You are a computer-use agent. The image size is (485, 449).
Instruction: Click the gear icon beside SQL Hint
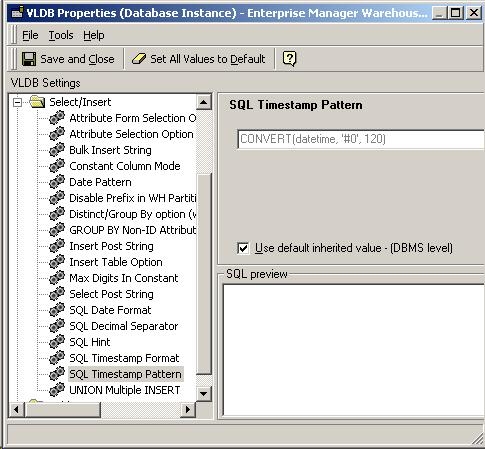(57, 342)
